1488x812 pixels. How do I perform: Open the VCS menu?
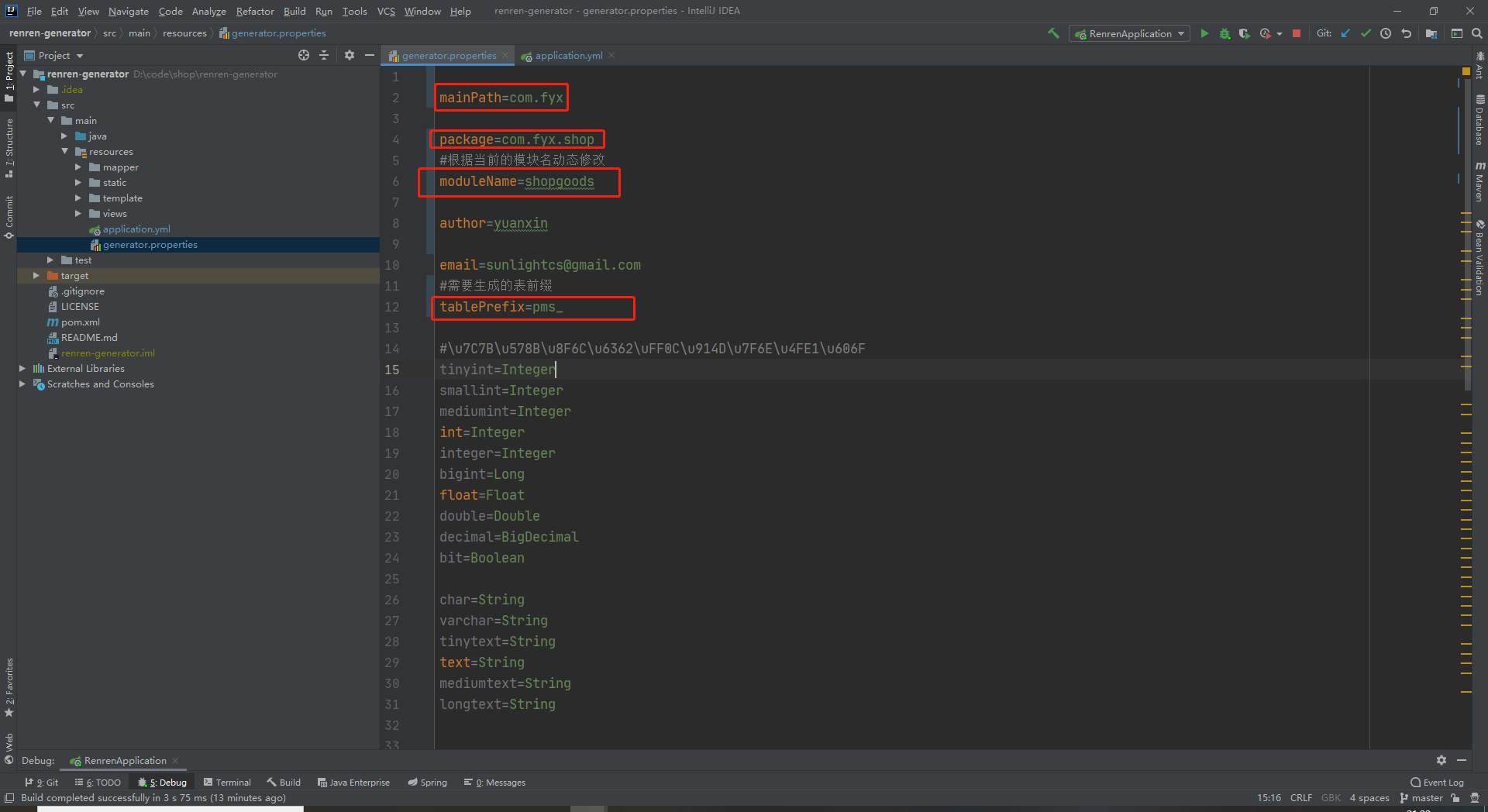386,11
